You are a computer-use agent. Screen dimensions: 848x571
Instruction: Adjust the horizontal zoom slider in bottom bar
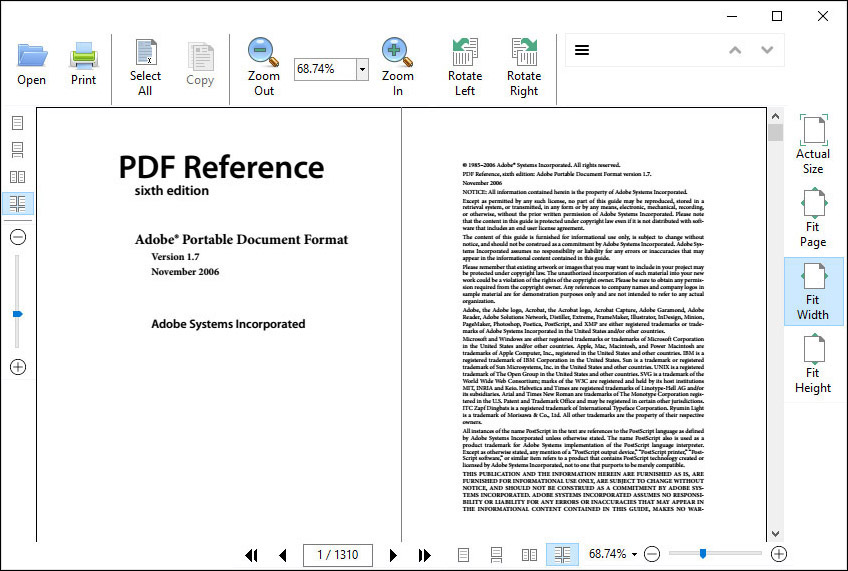point(703,553)
